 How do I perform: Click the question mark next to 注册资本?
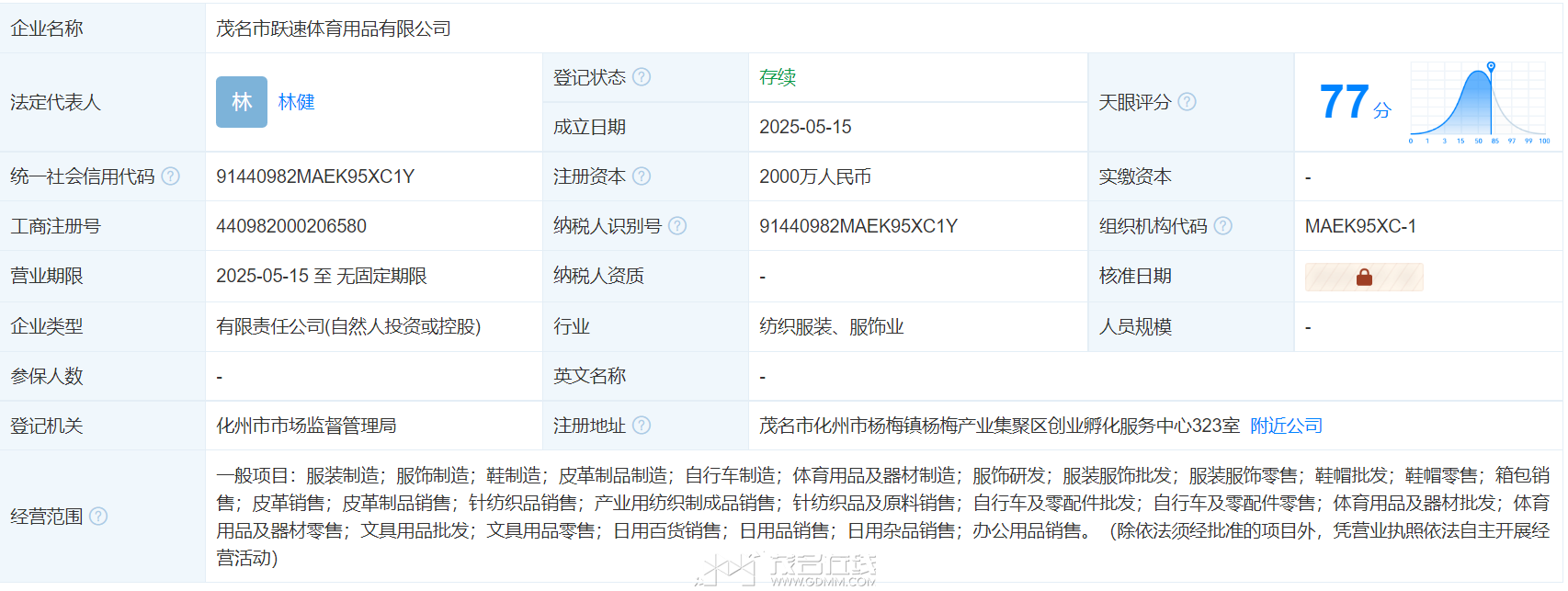[x=642, y=176]
